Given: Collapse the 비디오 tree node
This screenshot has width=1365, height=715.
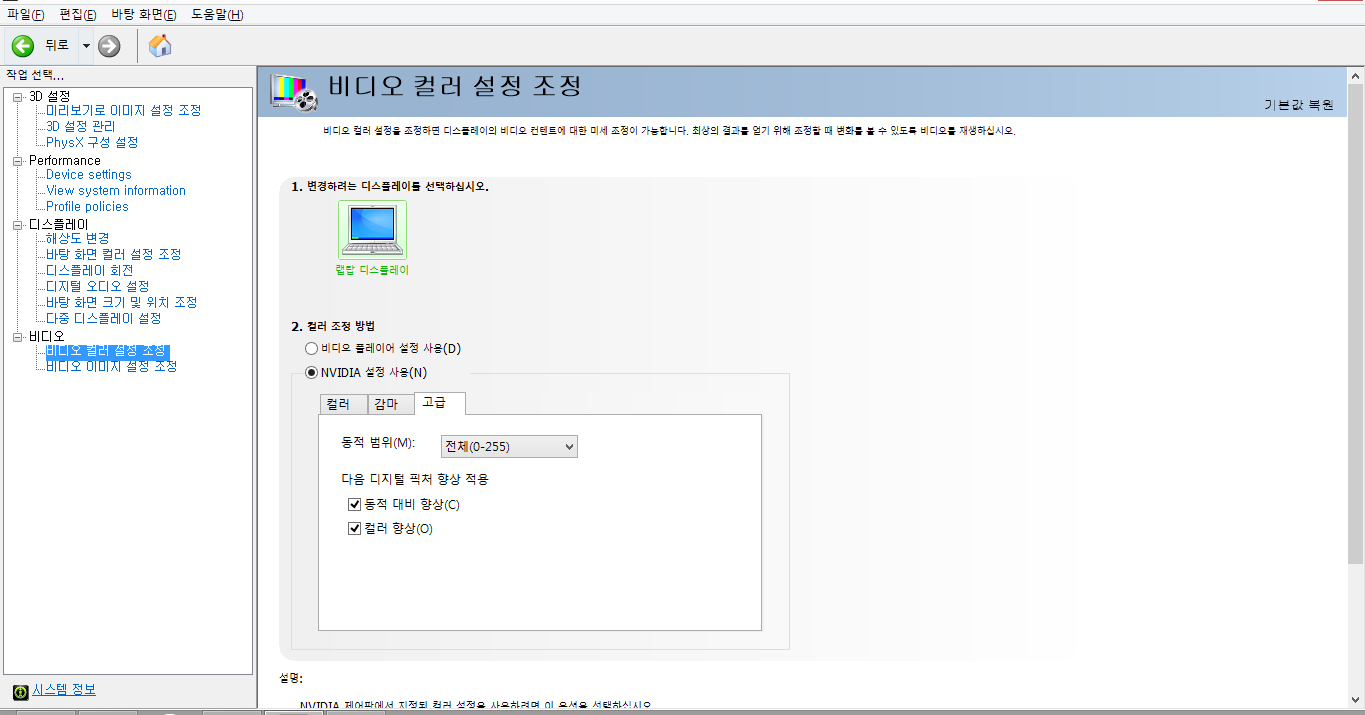Looking at the screenshot, I should [x=17, y=336].
